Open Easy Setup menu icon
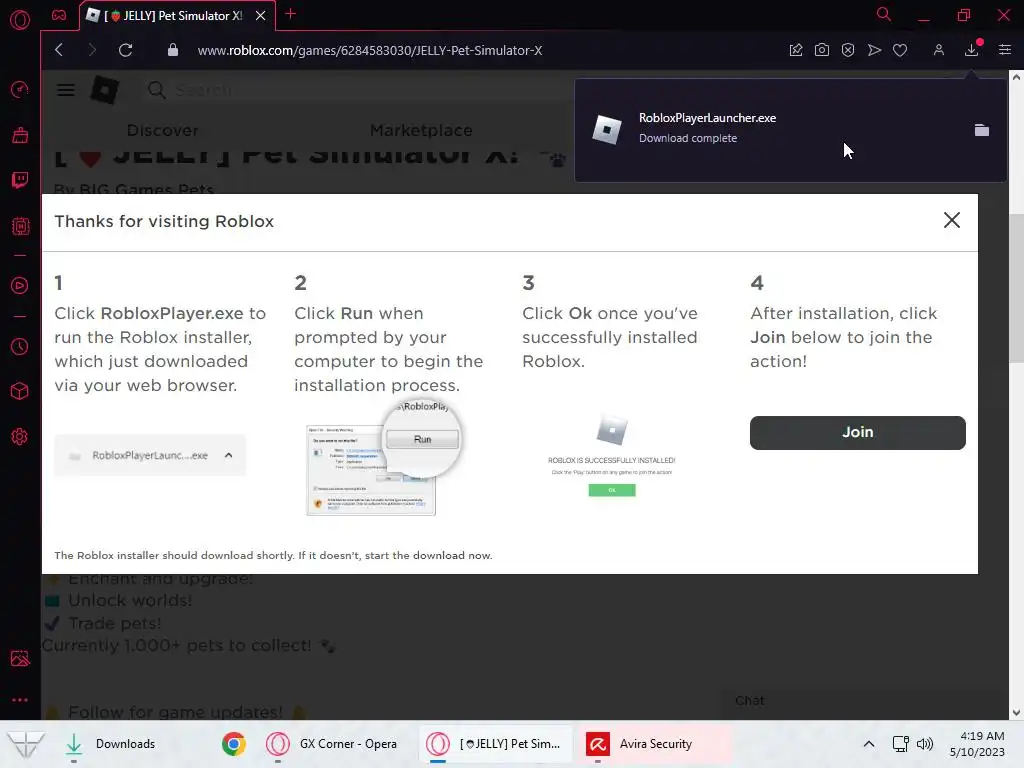The height and width of the screenshot is (768, 1024). [x=1004, y=50]
